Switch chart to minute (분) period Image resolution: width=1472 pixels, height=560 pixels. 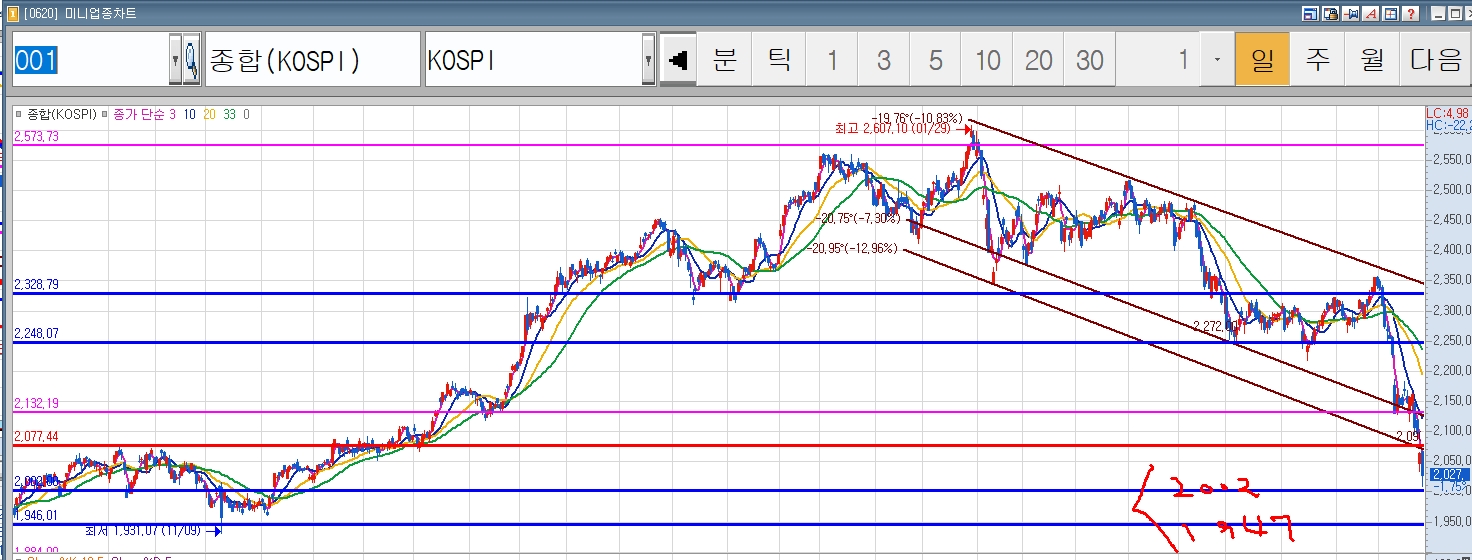tap(725, 61)
